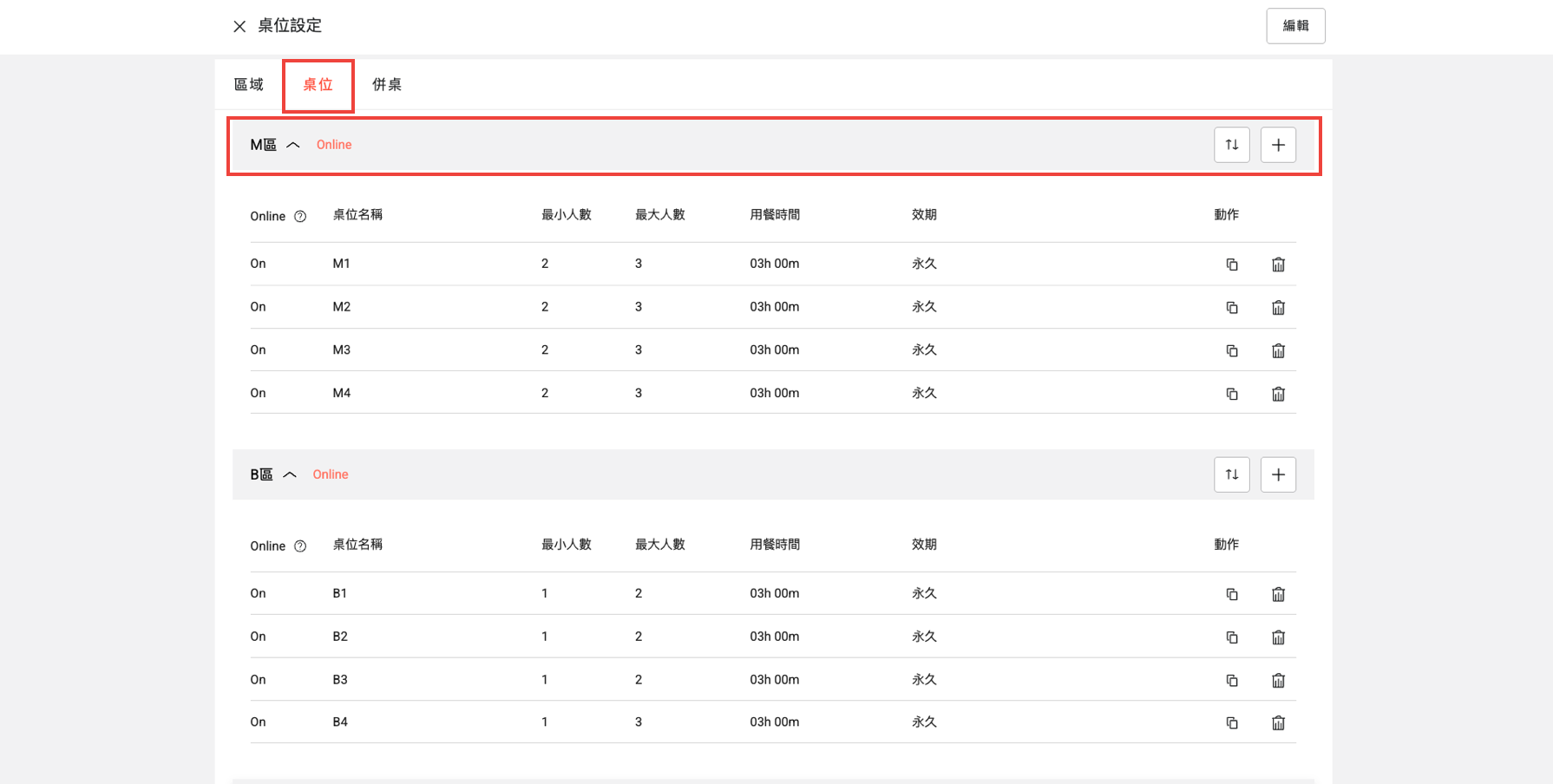The width and height of the screenshot is (1553, 784).
Task: Click trash icon for table B4
Action: (x=1278, y=722)
